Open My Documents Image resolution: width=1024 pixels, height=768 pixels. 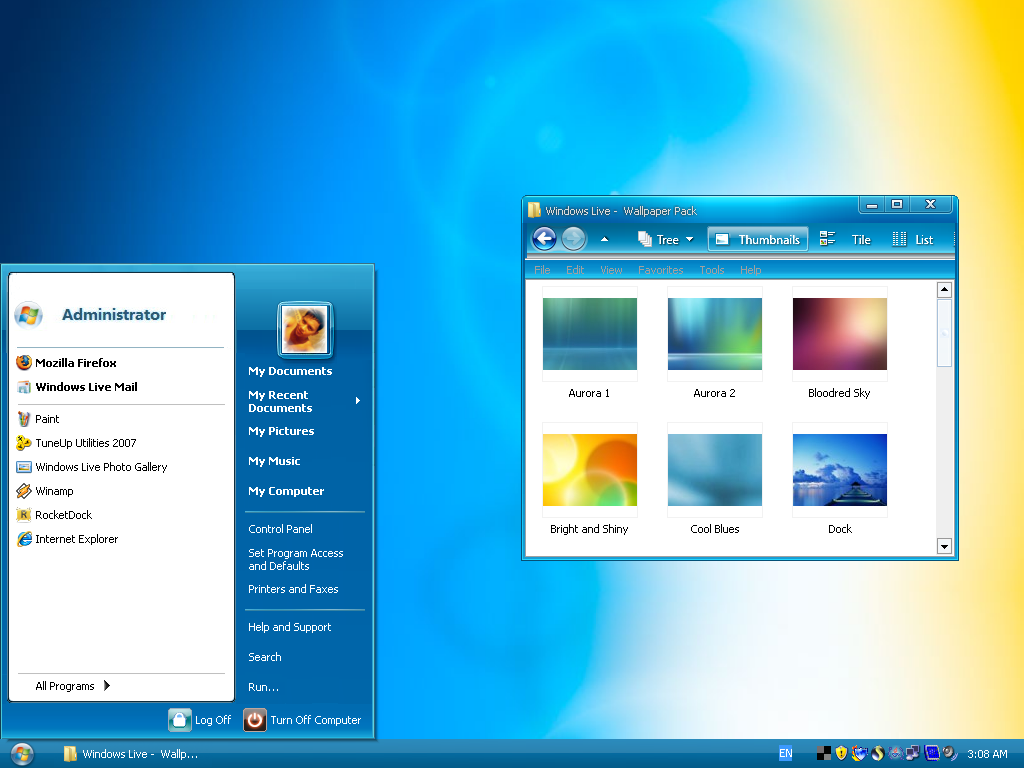[x=290, y=371]
